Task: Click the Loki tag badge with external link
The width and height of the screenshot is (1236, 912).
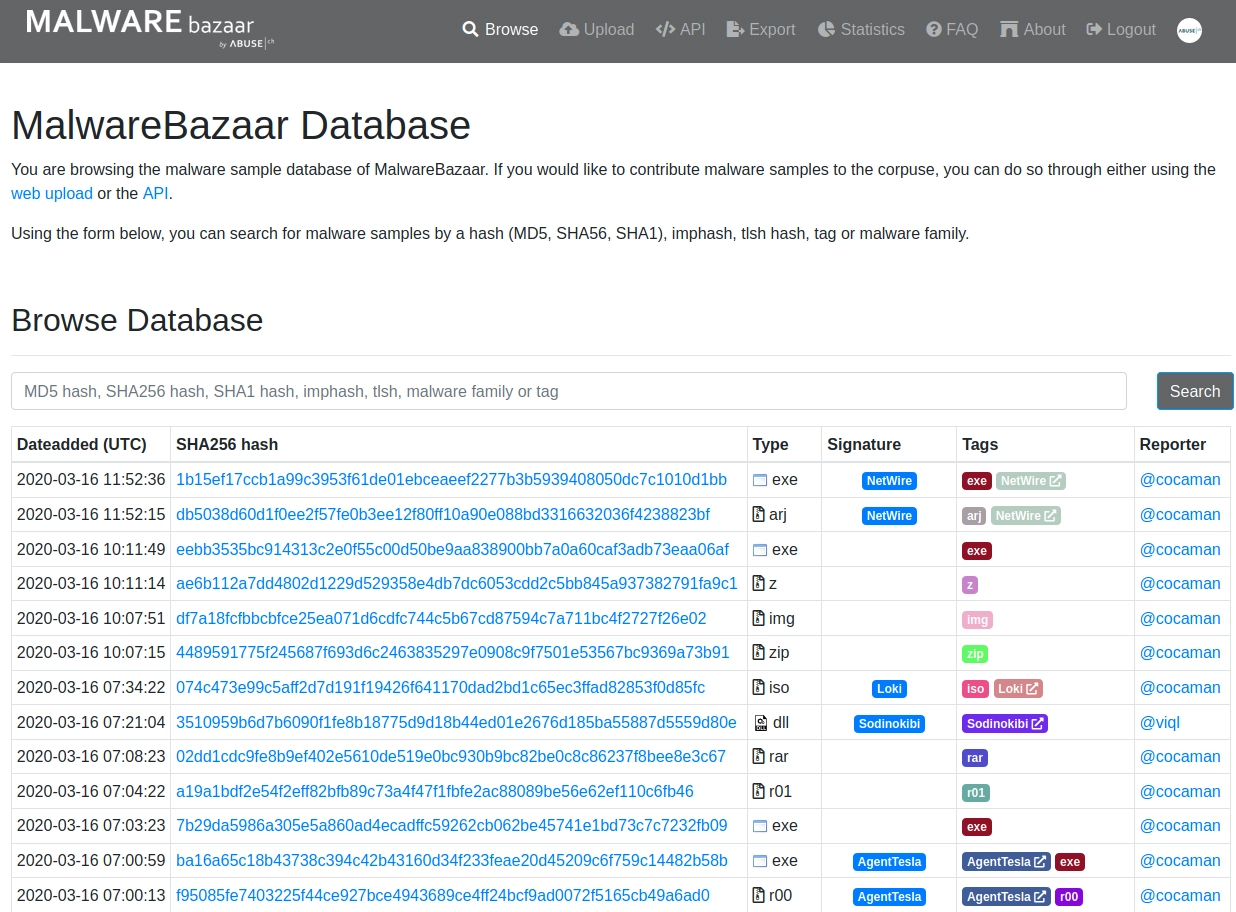Action: click(x=1018, y=688)
